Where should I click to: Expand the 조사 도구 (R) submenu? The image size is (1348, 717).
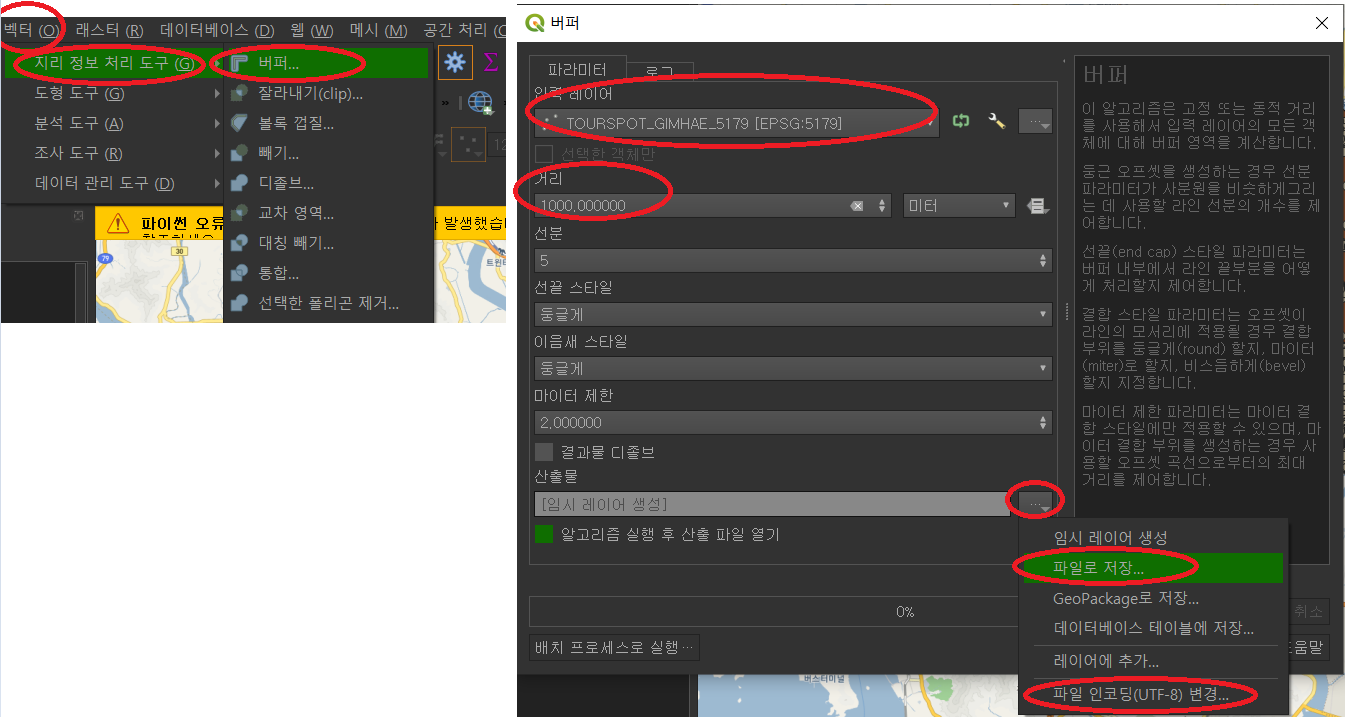(114, 154)
